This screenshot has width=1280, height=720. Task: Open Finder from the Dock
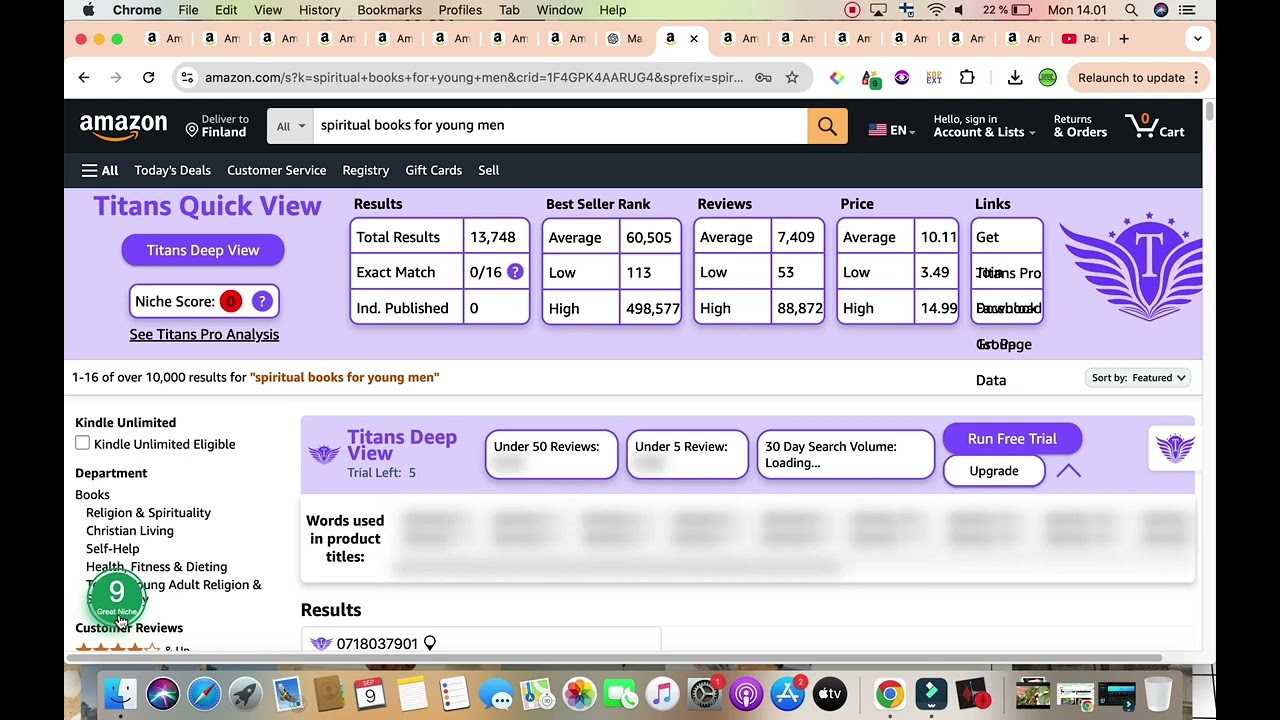point(120,694)
